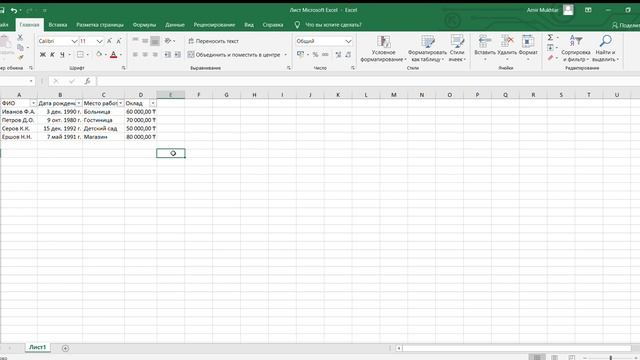Image resolution: width=640 pixels, height=360 pixels.
Task: Open the font size 11 dropdown
Action: (100, 41)
